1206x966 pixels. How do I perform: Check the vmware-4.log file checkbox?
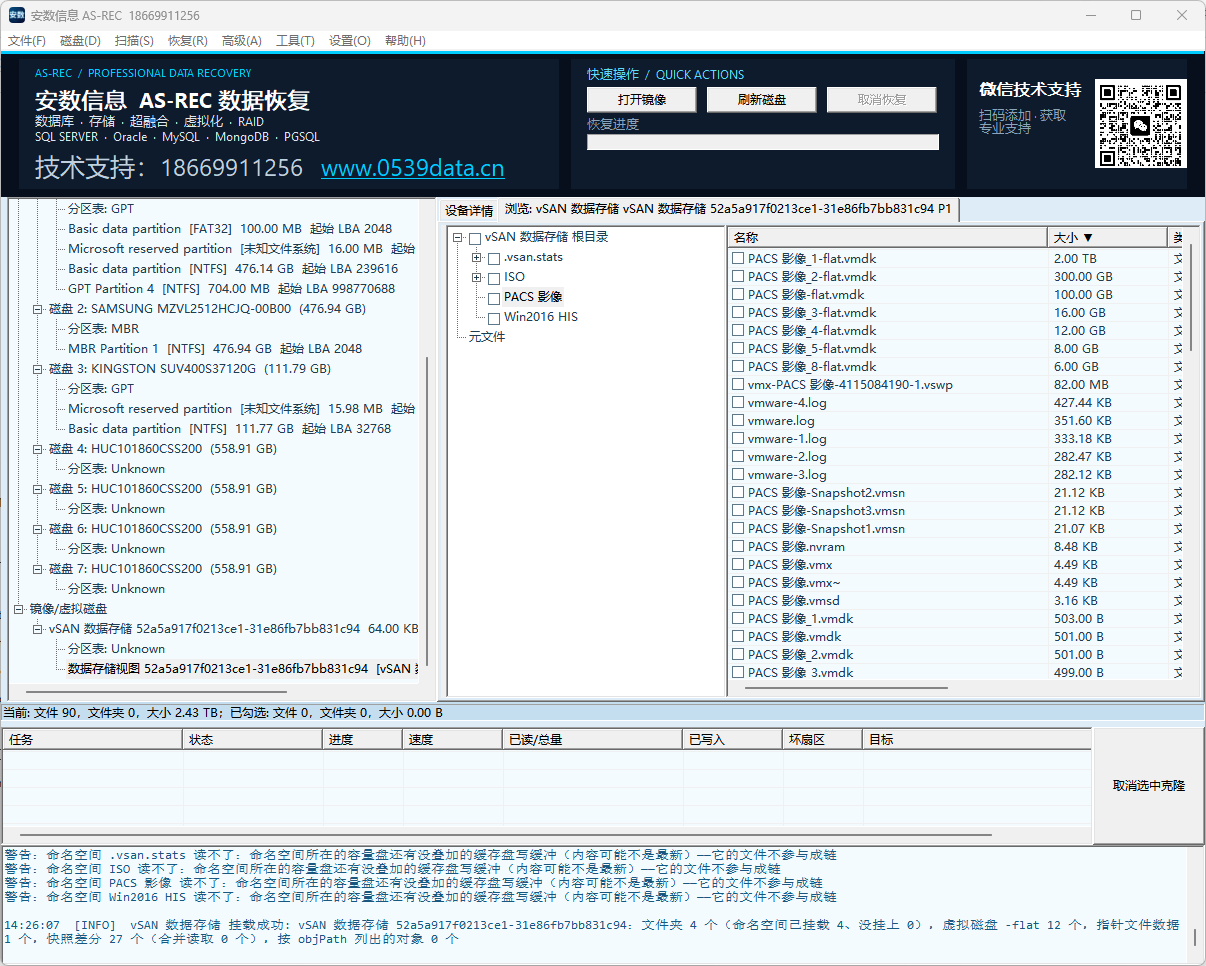pos(738,402)
